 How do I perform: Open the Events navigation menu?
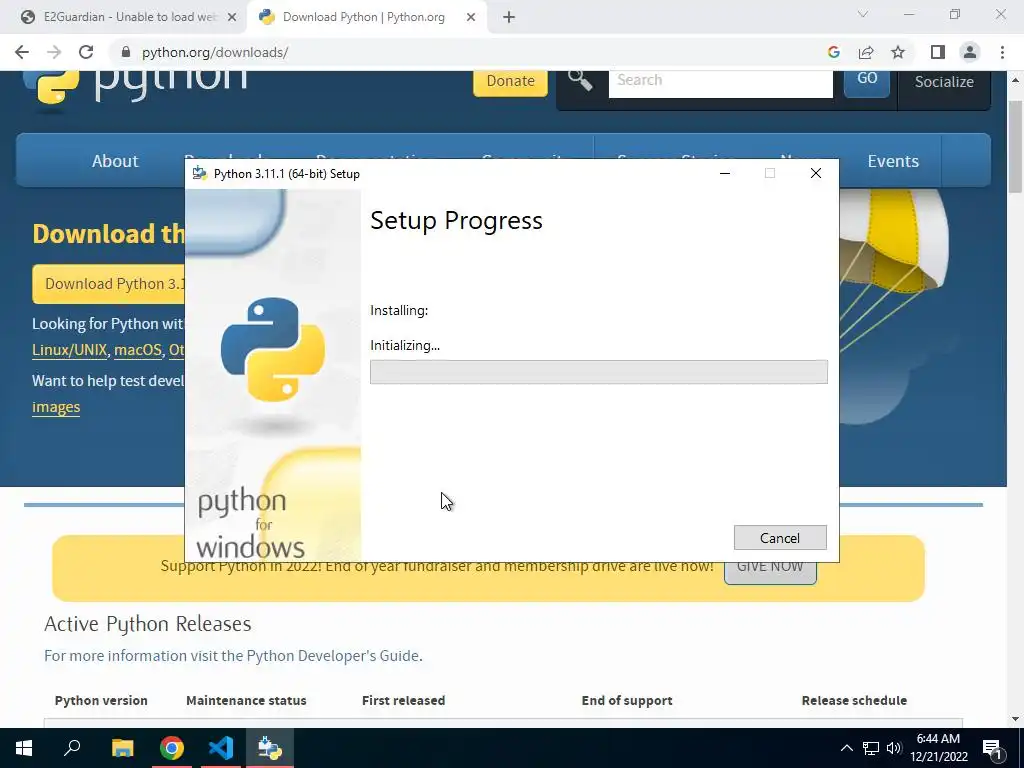[x=893, y=161]
